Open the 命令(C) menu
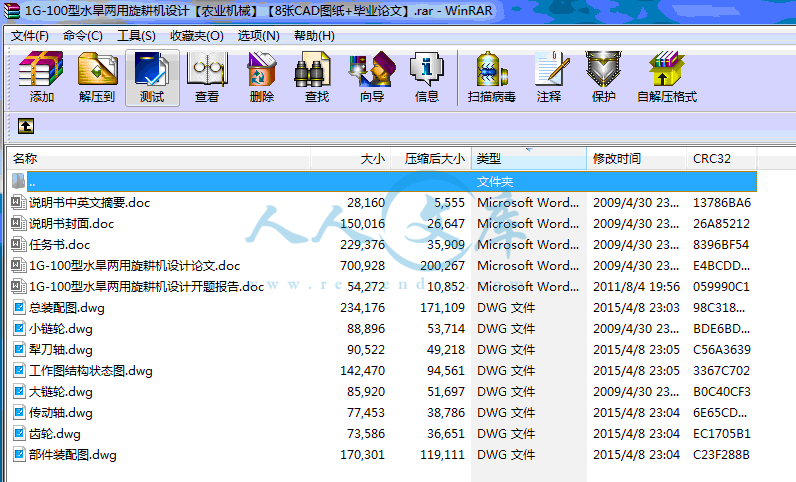This screenshot has height=482, width=796. (x=83, y=36)
